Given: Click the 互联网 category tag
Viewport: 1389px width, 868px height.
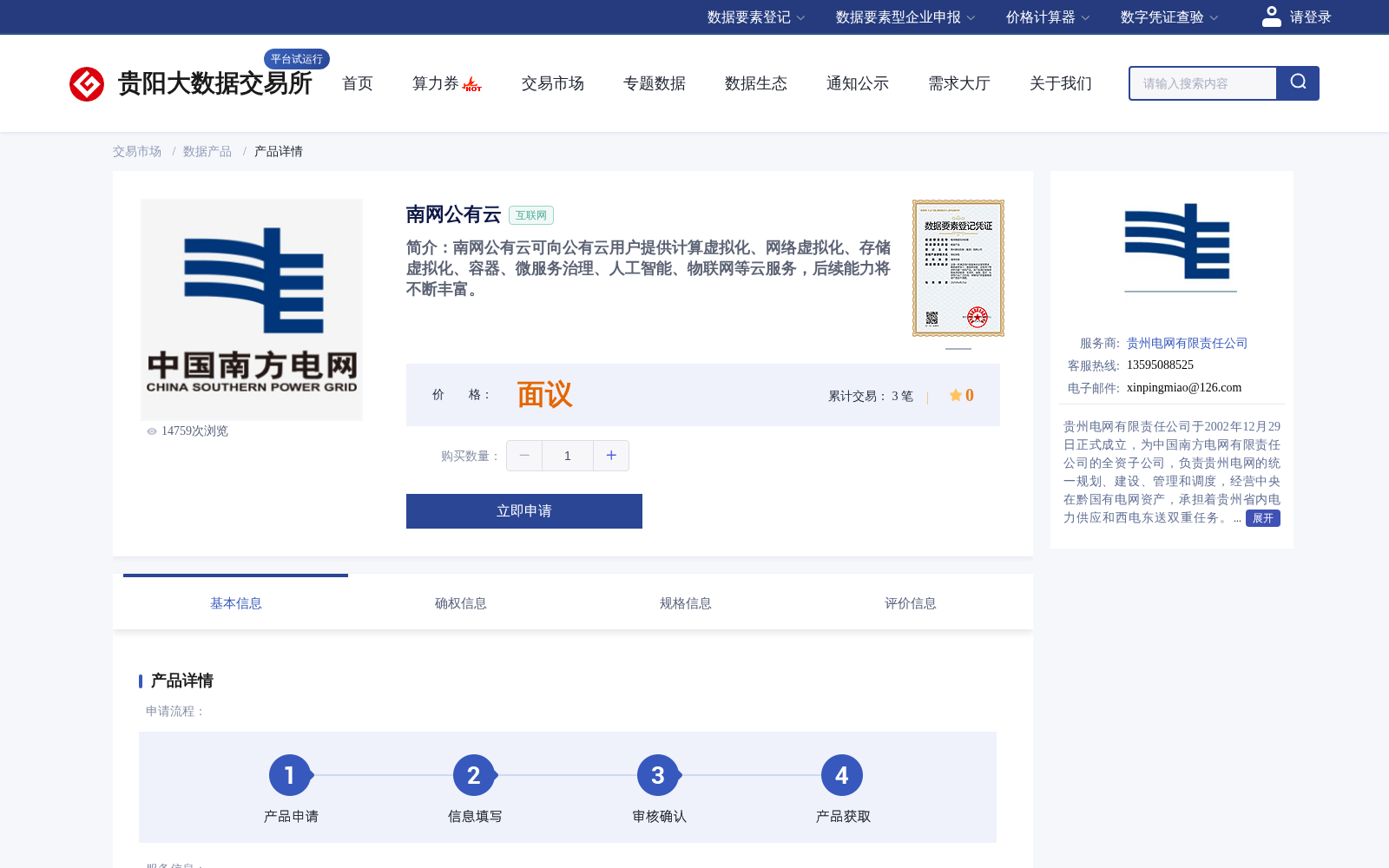Looking at the screenshot, I should 531,215.
